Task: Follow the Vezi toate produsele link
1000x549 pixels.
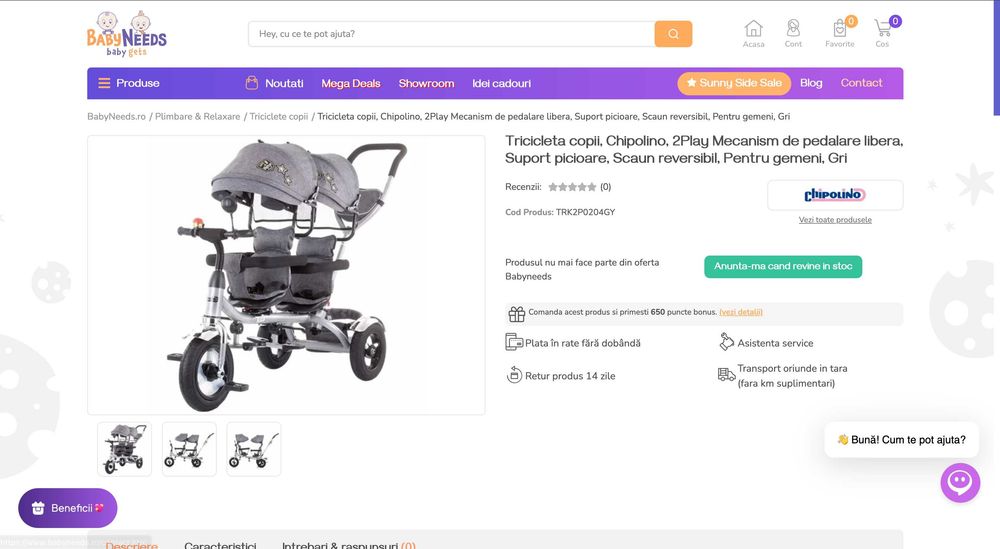Action: coord(835,220)
